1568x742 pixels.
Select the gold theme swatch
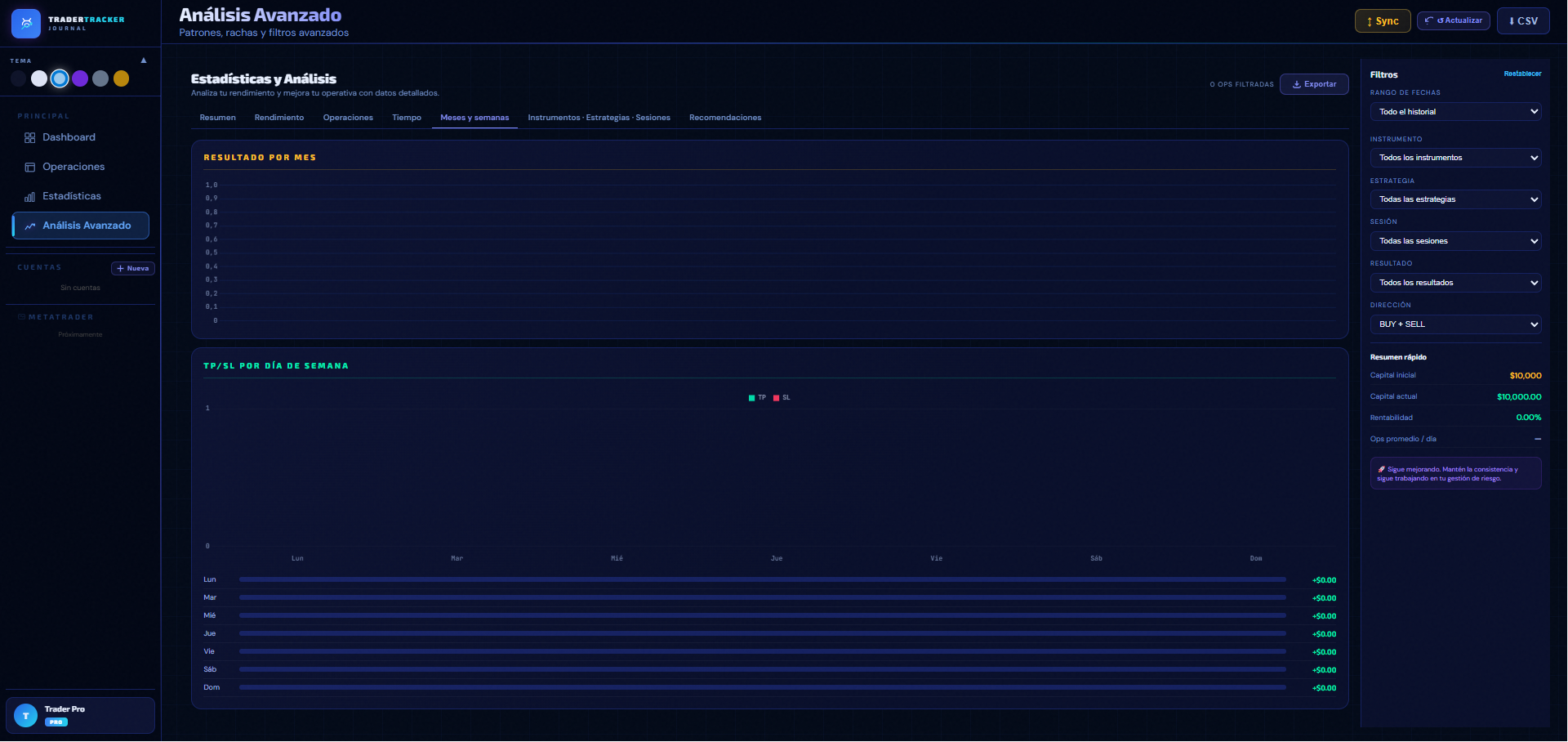point(121,78)
